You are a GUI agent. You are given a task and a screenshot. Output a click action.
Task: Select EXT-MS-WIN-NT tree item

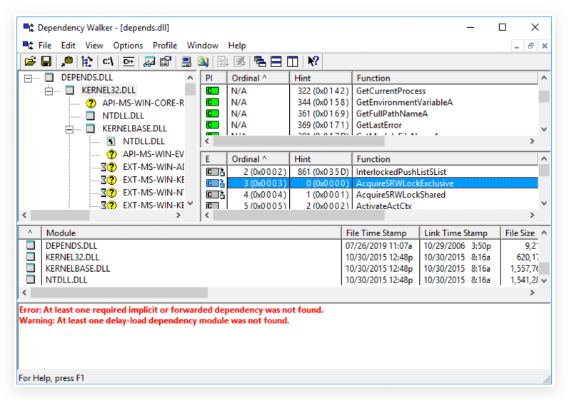(153, 193)
